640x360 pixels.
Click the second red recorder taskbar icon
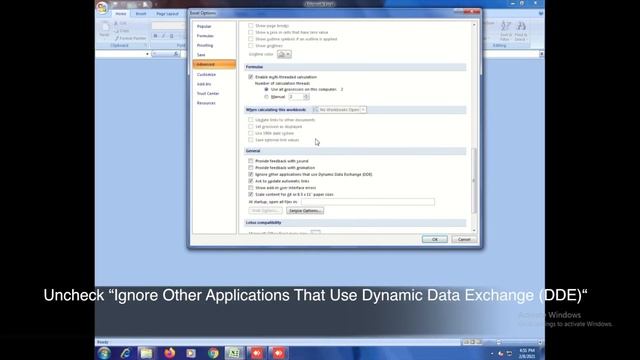coord(278,353)
